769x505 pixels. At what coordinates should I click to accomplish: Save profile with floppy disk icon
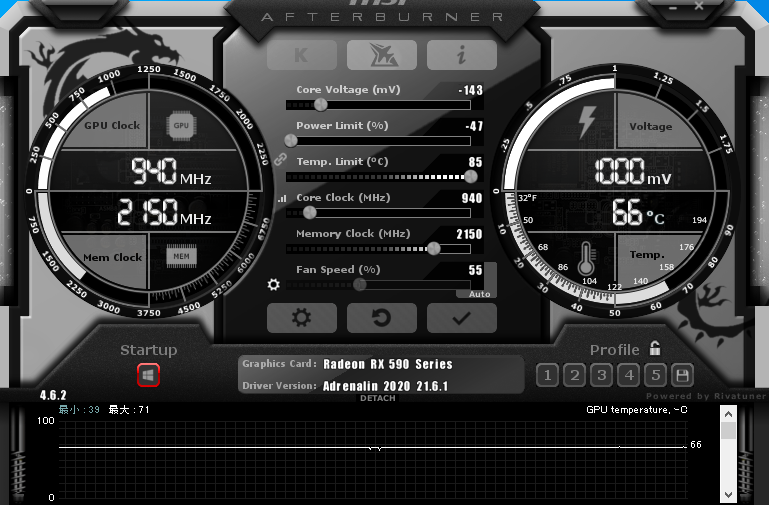click(683, 376)
